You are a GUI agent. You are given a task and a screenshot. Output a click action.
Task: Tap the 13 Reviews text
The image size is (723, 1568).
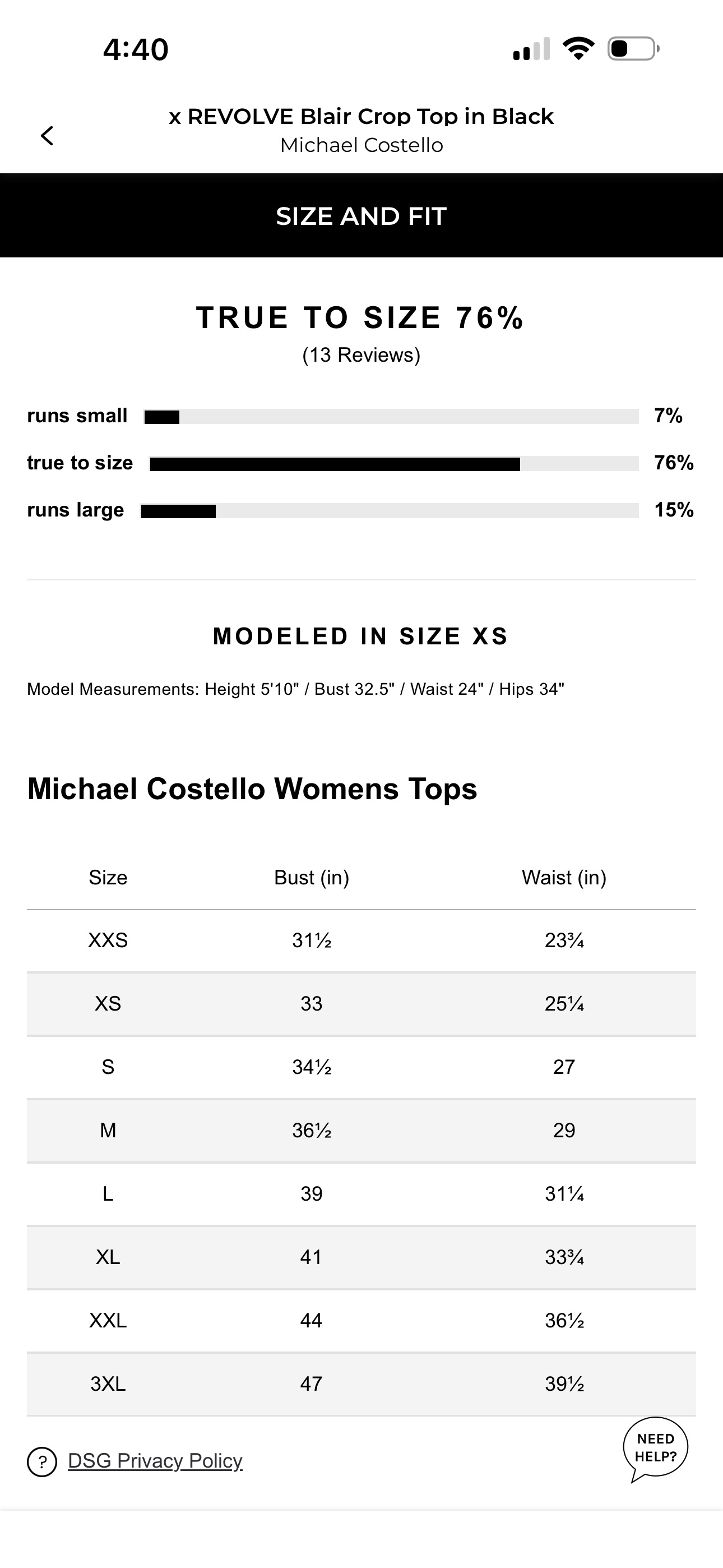pos(361,355)
